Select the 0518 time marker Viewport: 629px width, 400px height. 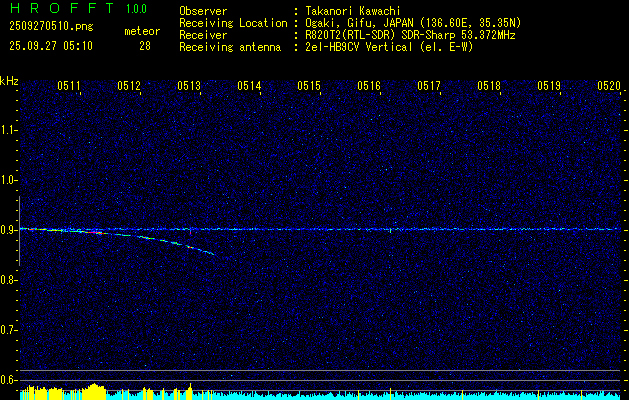(x=489, y=87)
